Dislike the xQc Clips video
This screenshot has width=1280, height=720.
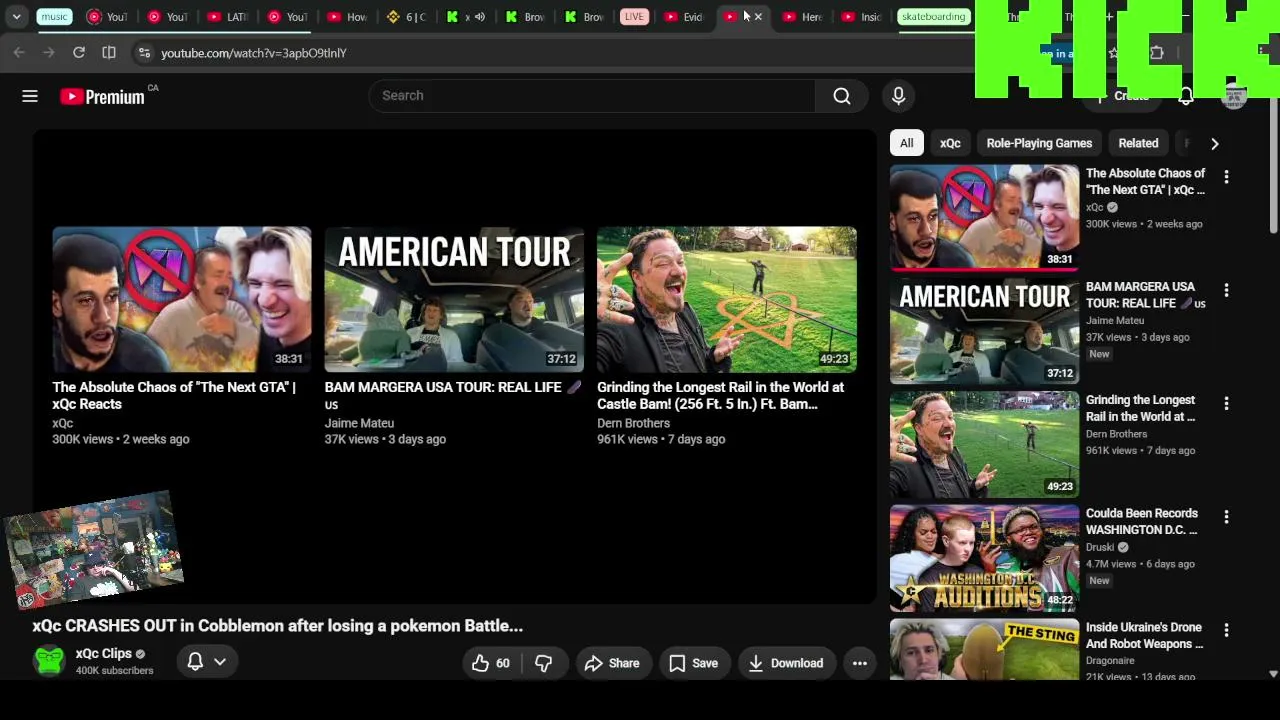pos(543,663)
